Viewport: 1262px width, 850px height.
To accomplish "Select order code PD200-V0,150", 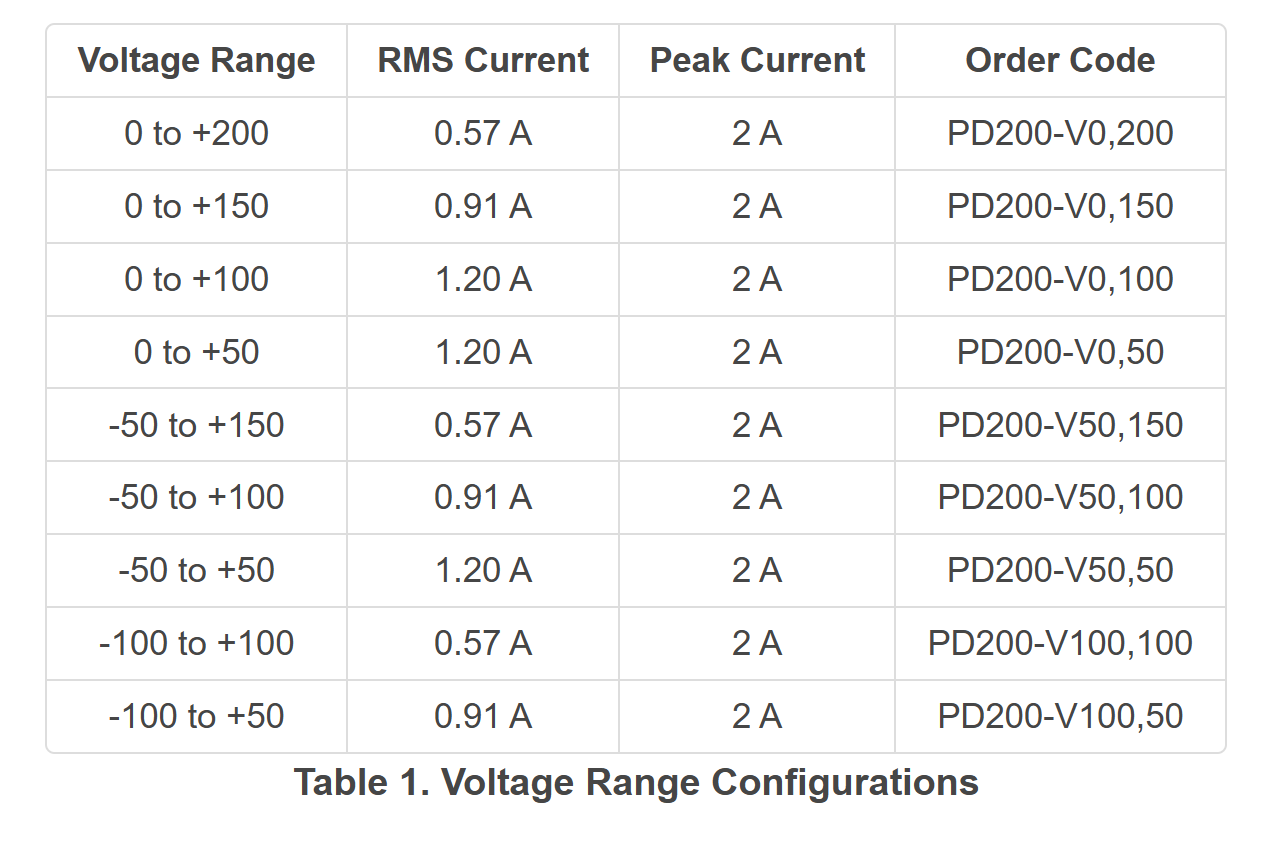I will tap(1060, 206).
